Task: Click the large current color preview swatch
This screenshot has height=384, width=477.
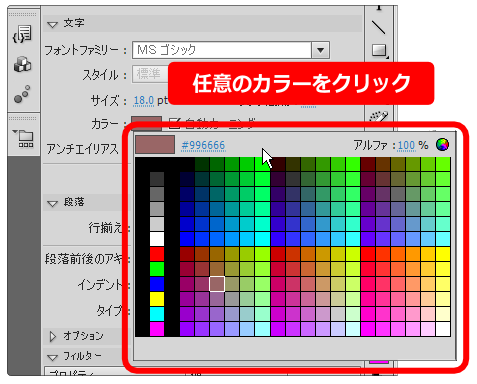Action: tap(155, 145)
